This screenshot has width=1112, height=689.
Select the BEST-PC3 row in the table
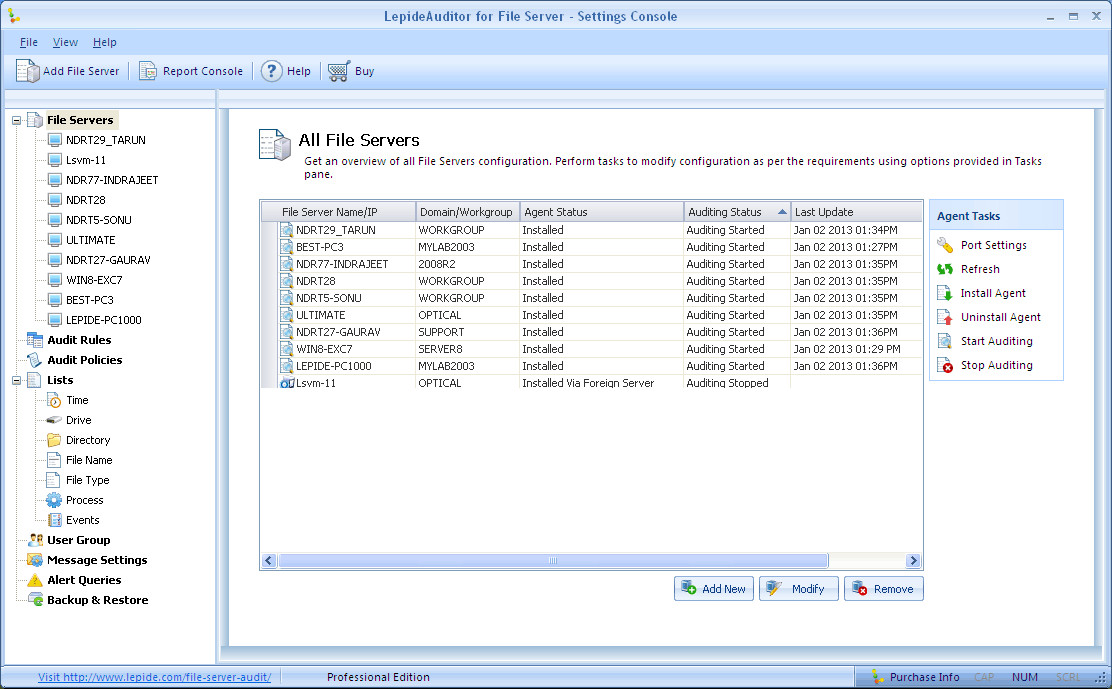(591, 247)
